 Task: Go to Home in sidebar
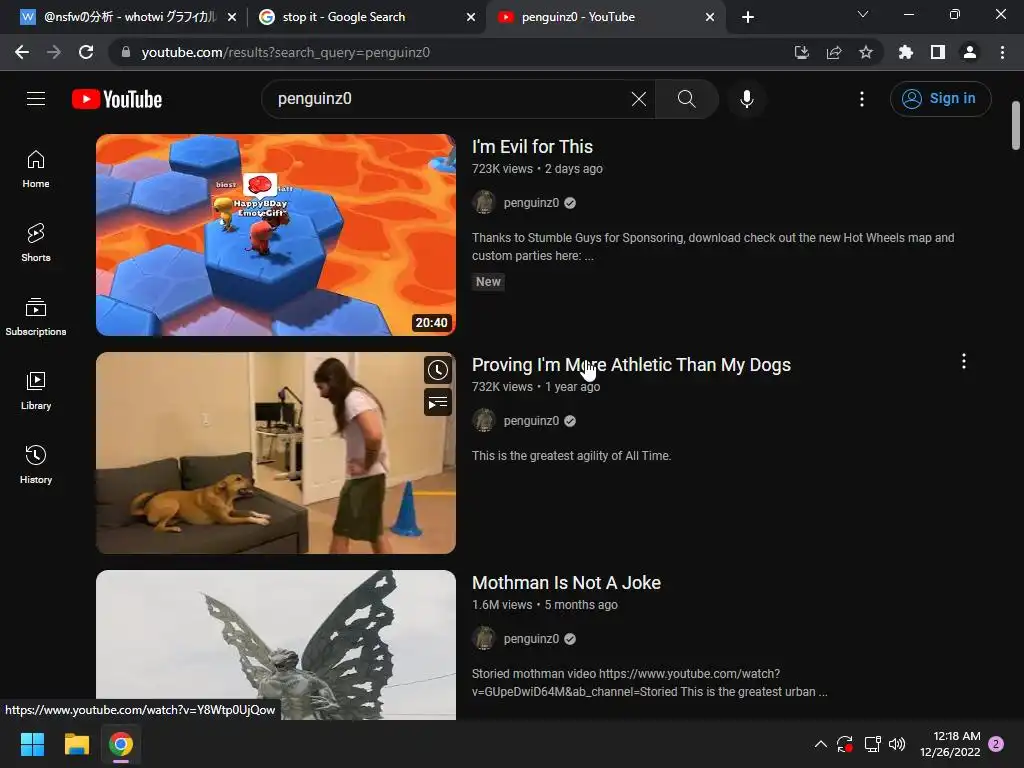tap(36, 169)
